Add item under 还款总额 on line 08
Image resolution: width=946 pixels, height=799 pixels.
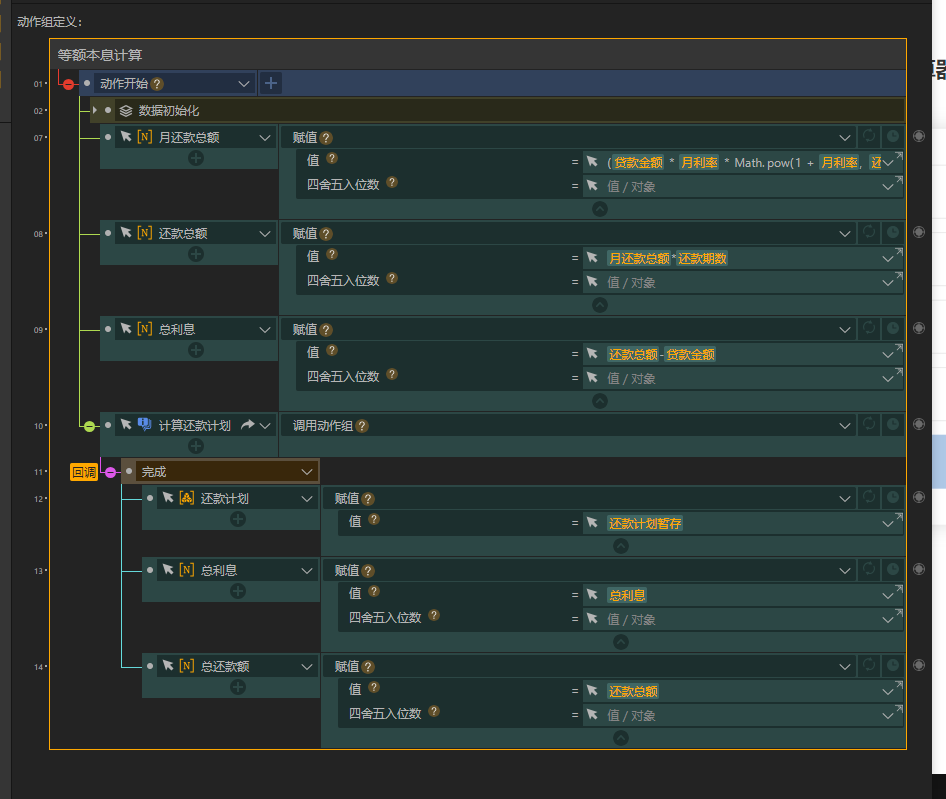pyautogui.click(x=195, y=254)
